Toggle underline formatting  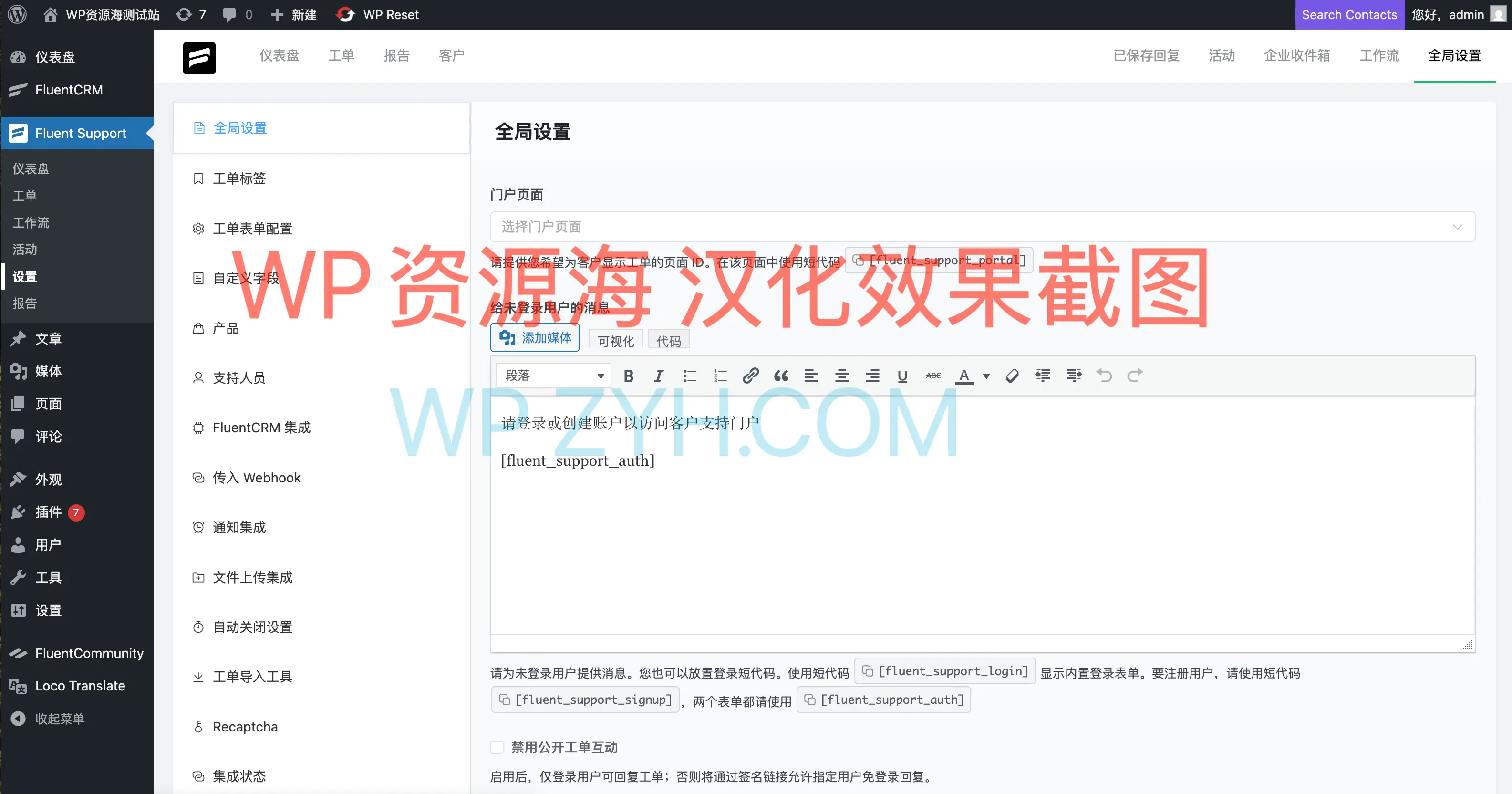click(903, 376)
